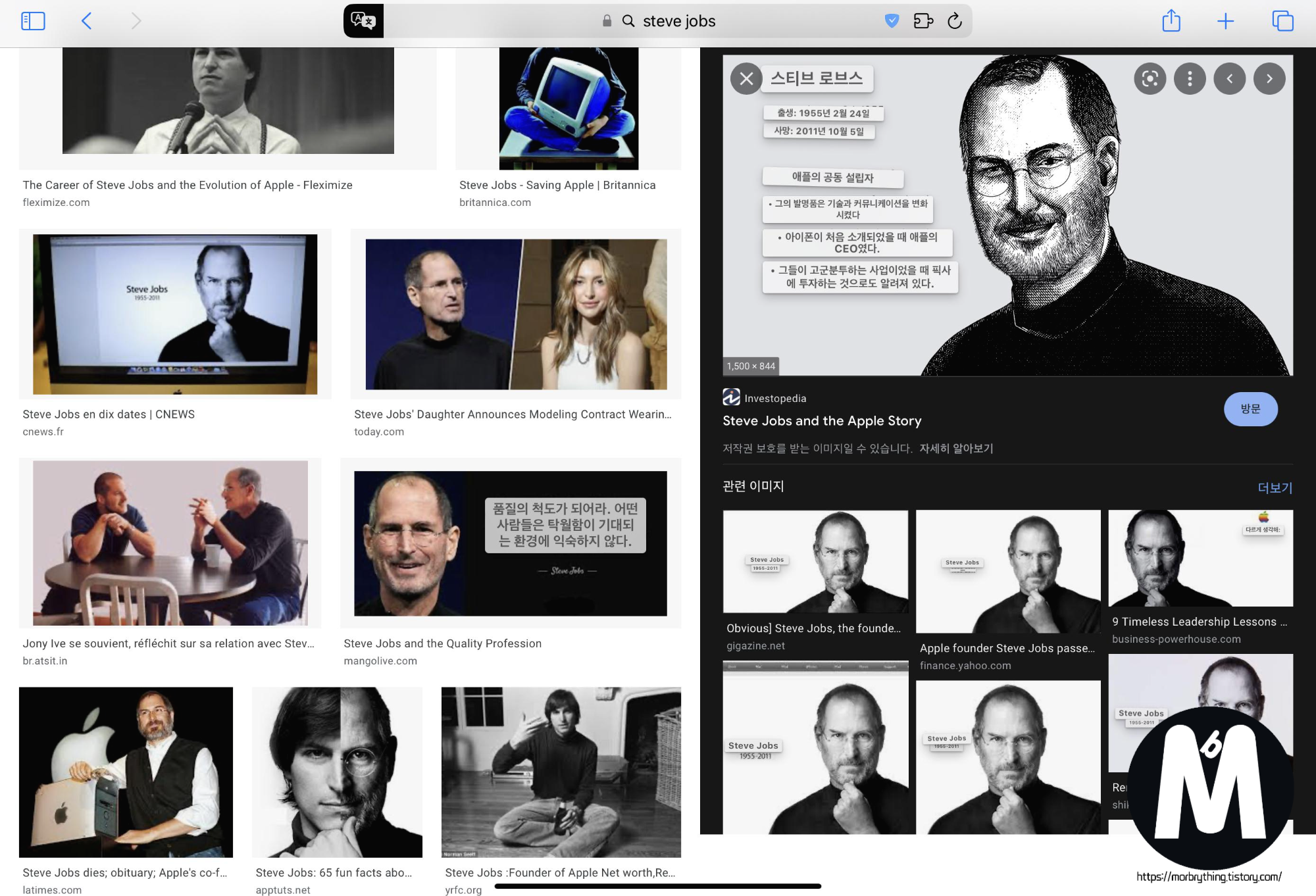Show the tab overview icon

pyautogui.click(x=1282, y=21)
